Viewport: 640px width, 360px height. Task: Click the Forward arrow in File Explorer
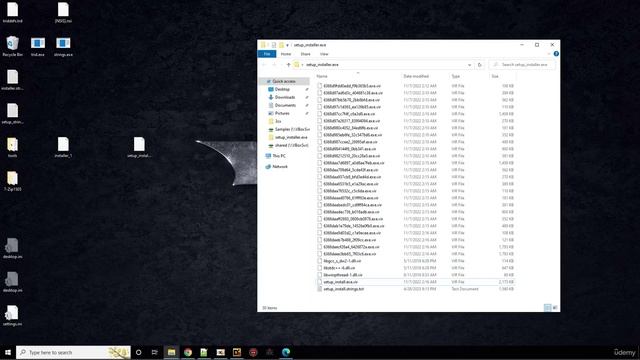274,64
